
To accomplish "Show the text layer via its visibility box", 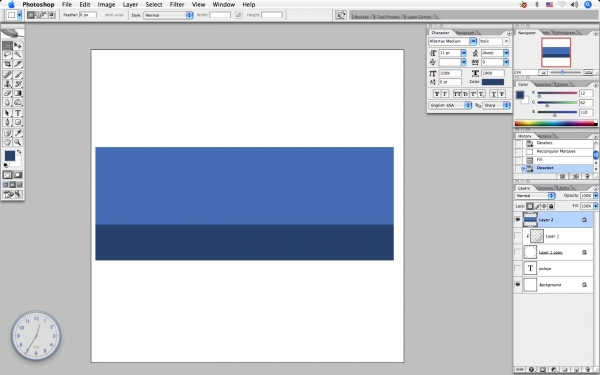I will [518, 268].
